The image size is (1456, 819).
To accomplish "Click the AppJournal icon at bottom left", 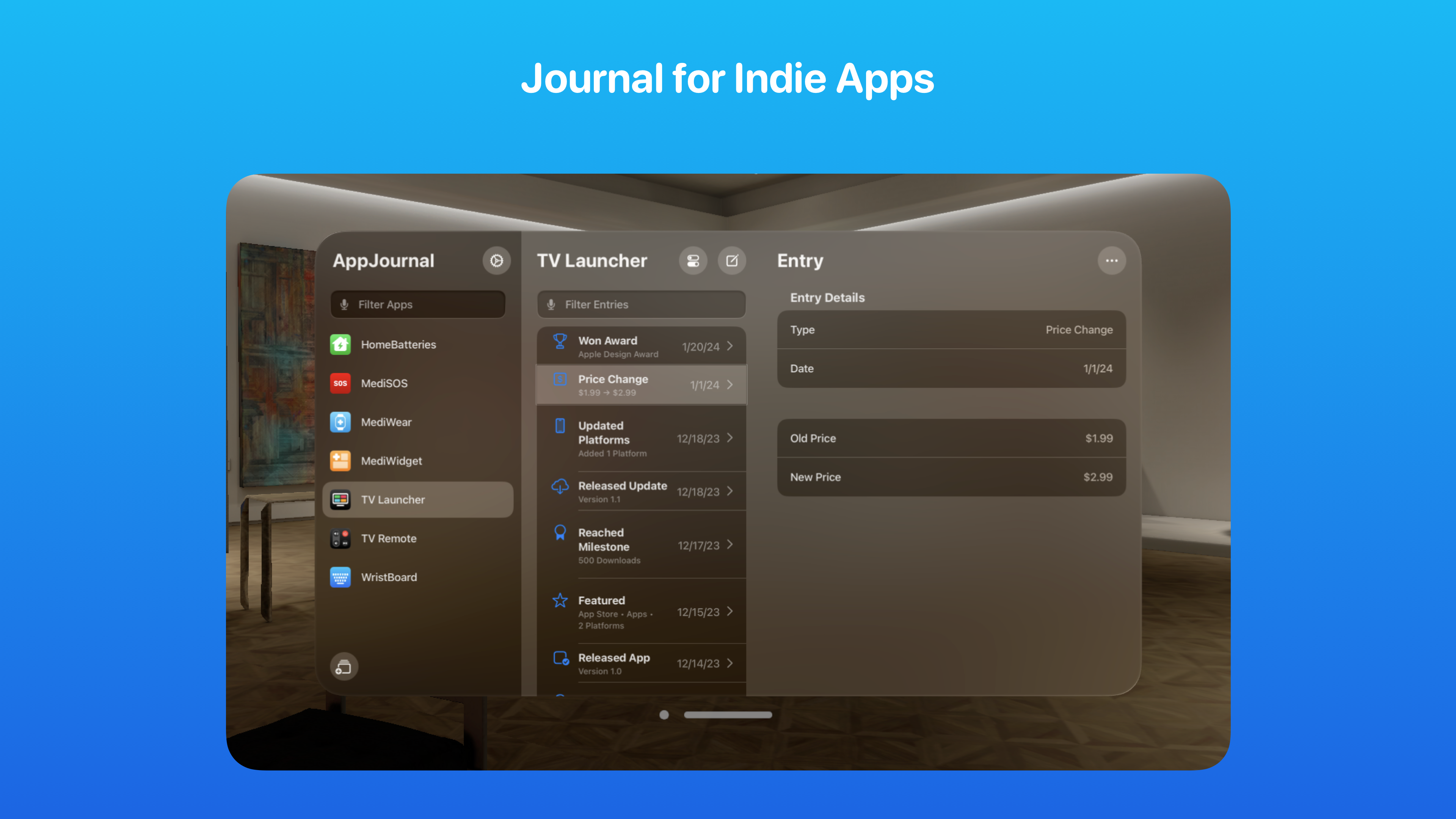I will tap(343, 667).
